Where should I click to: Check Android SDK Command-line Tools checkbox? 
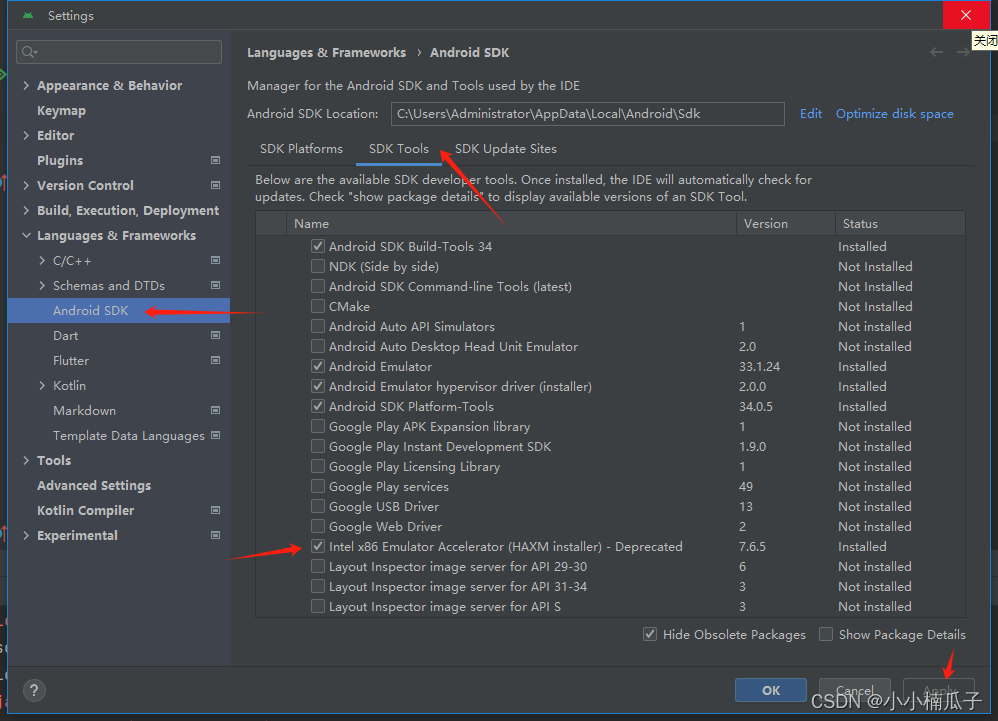(318, 286)
